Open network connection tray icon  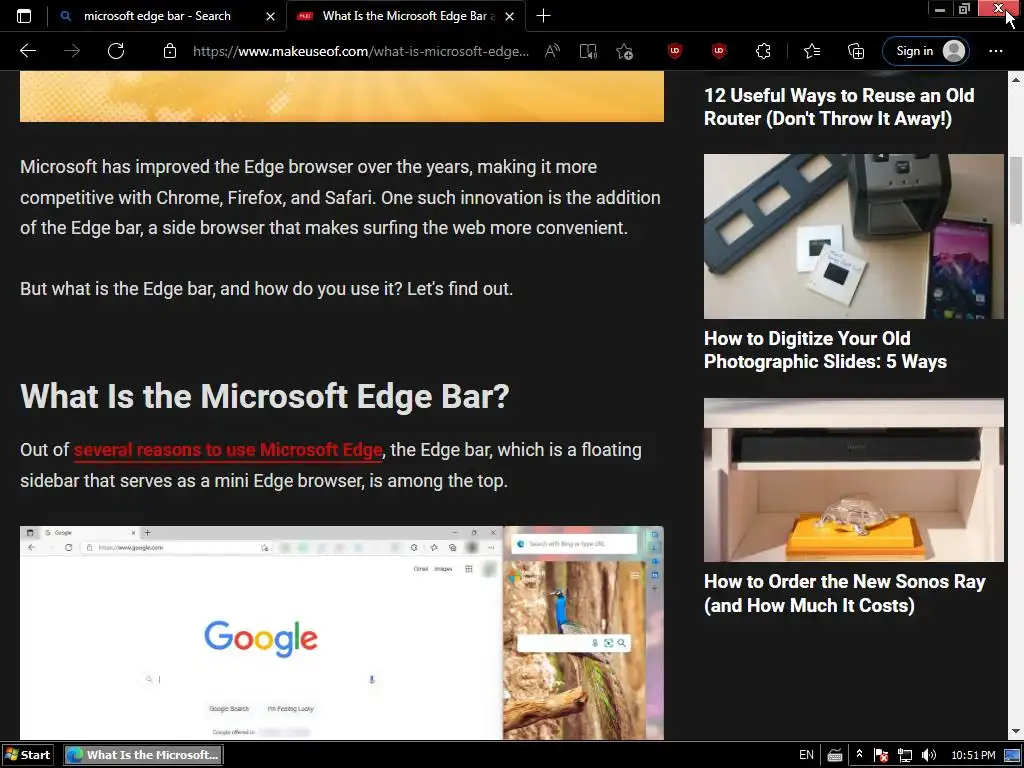coord(905,756)
